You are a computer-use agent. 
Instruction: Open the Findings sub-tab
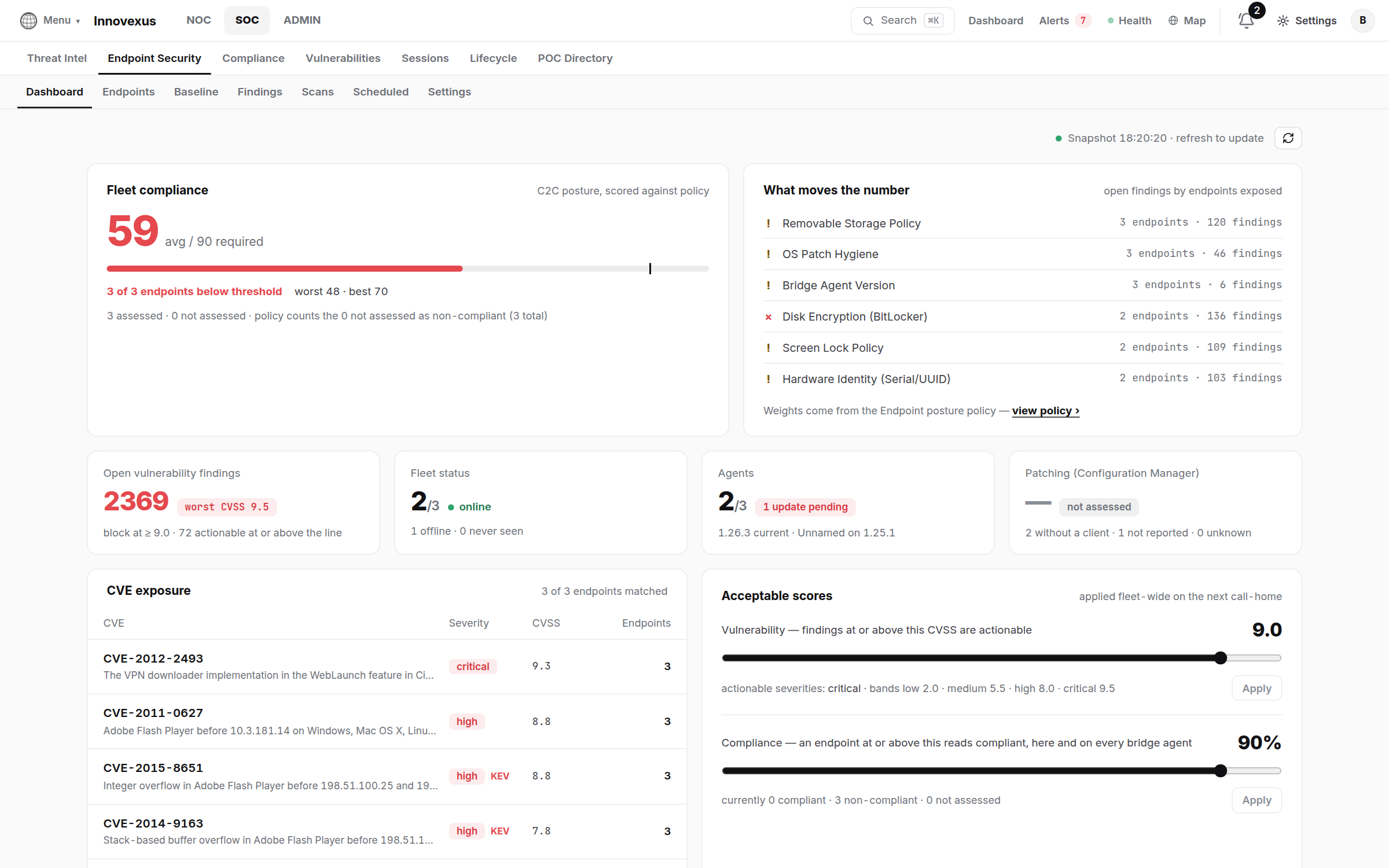pos(260,92)
